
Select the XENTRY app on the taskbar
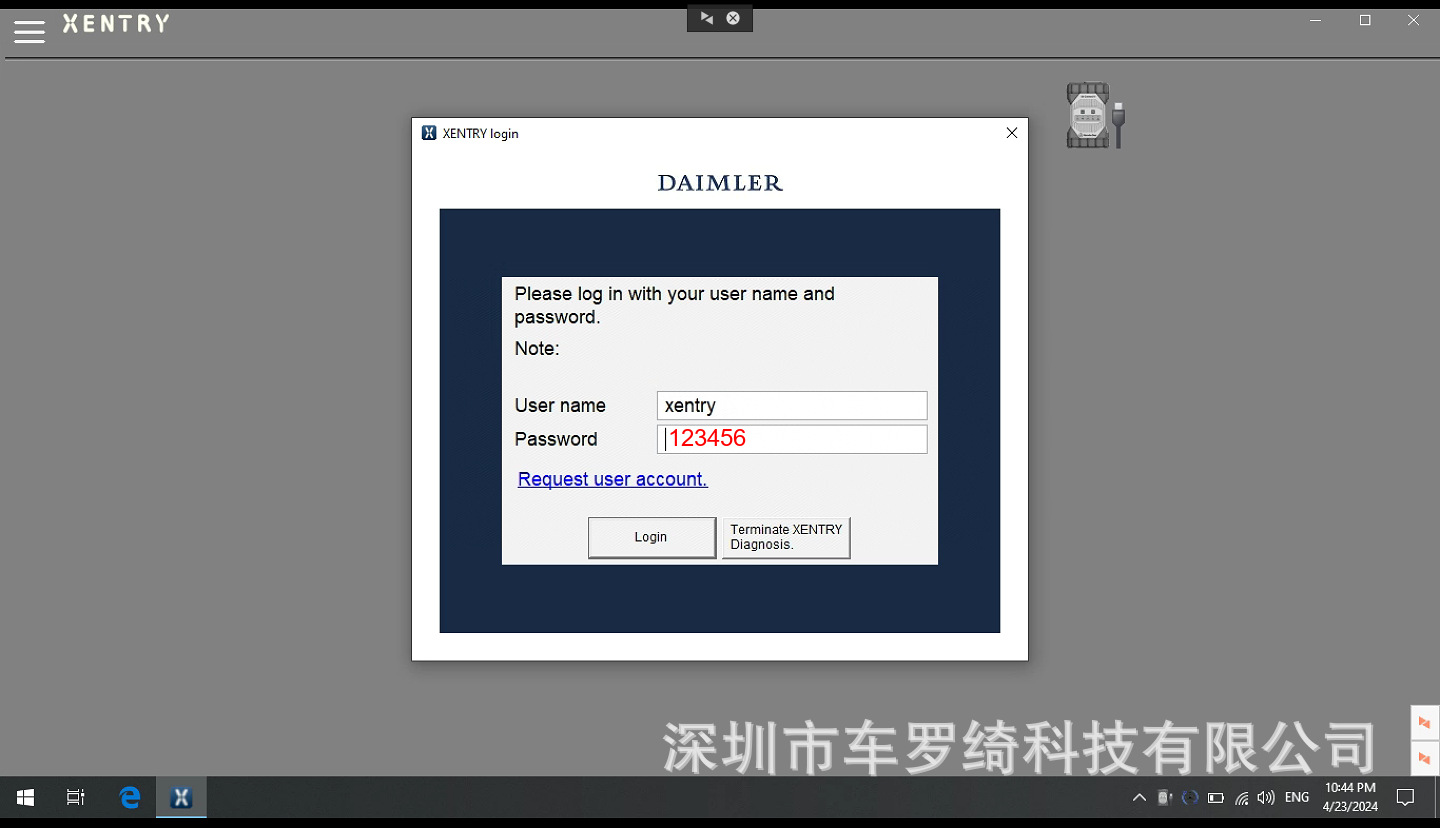(x=181, y=797)
